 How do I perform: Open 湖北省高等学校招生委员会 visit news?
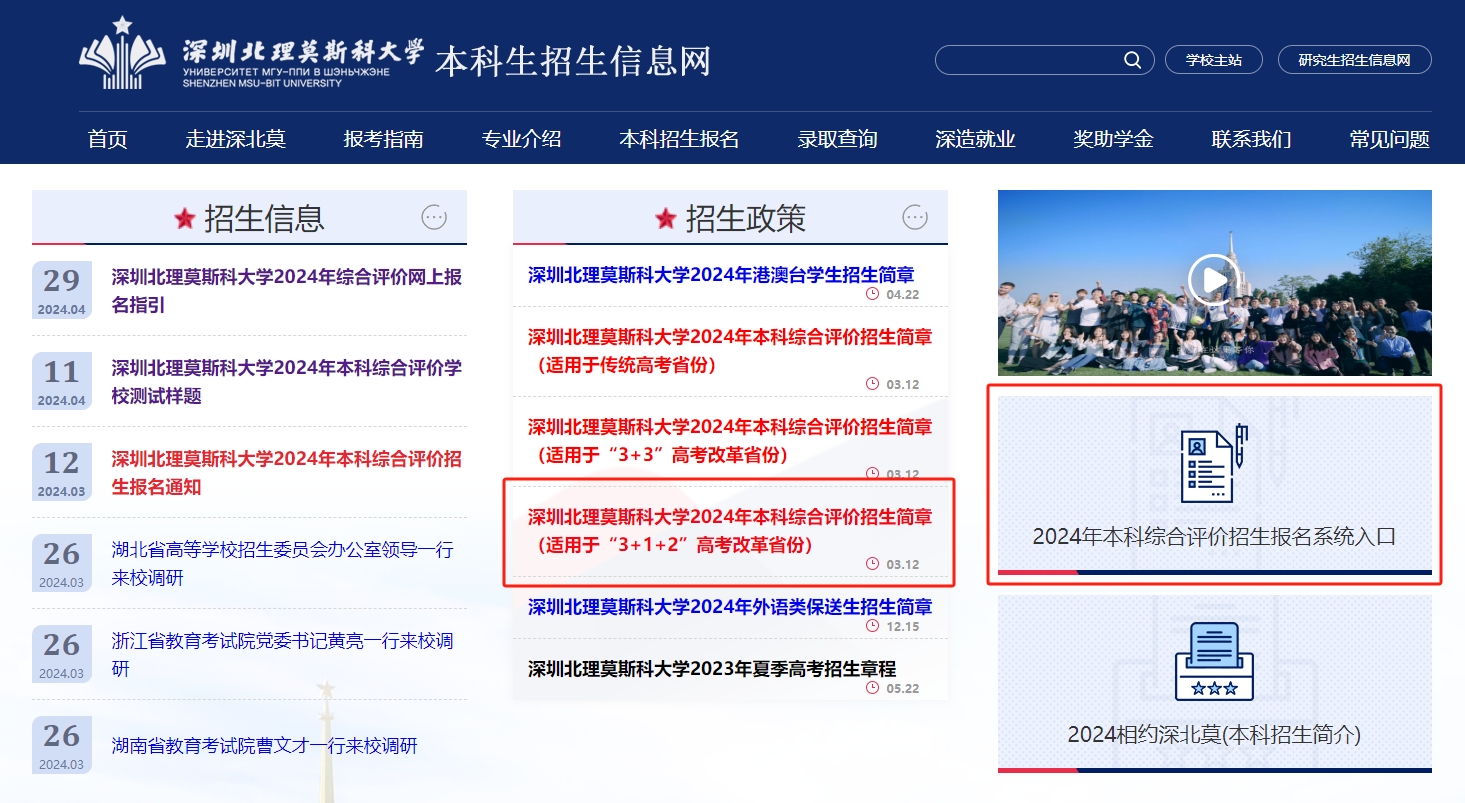click(x=283, y=564)
